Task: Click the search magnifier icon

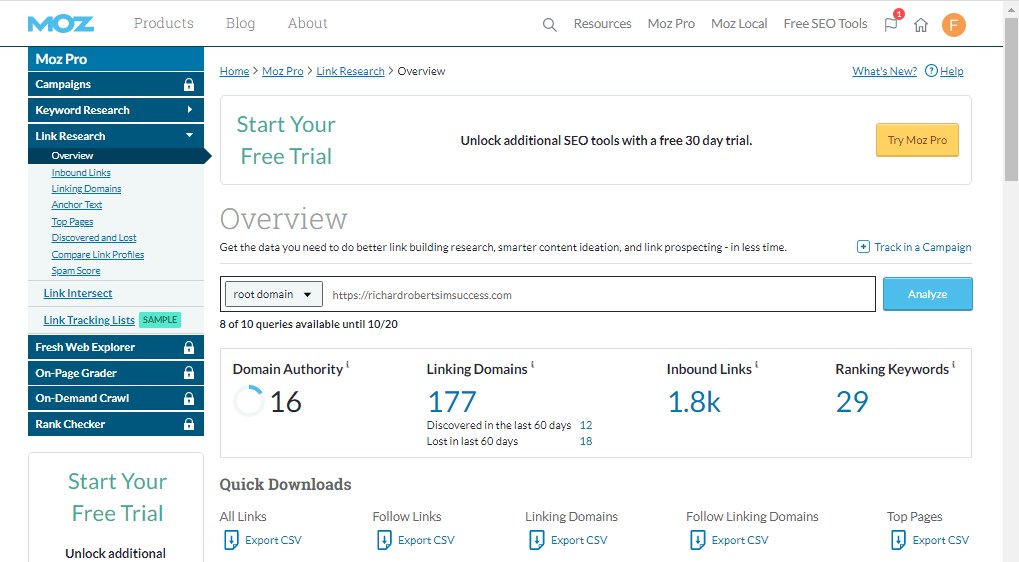Action: point(549,24)
